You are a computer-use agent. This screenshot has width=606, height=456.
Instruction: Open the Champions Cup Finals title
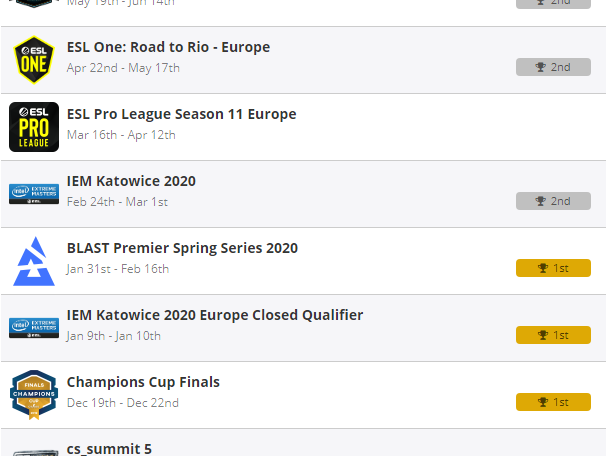(x=143, y=382)
